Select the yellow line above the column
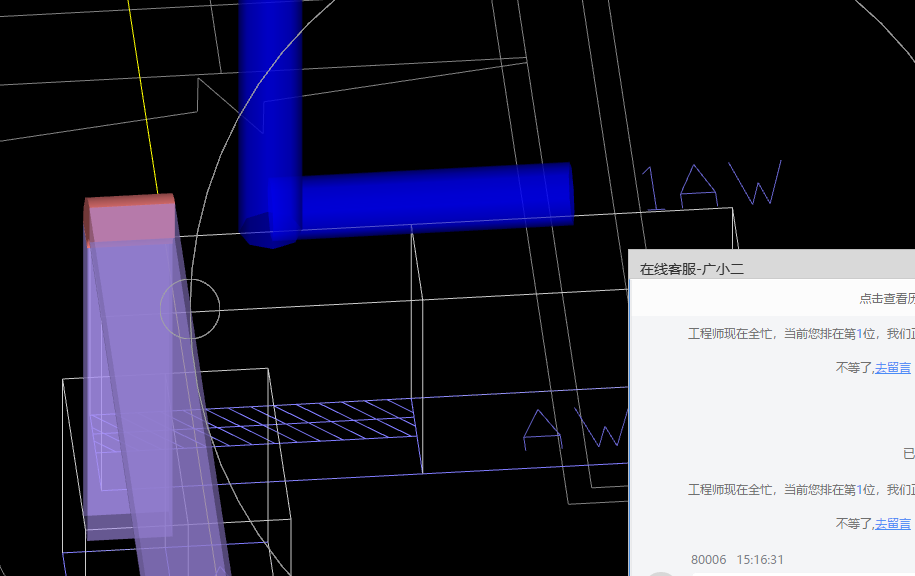Screen dimensions: 915x576 143,96
